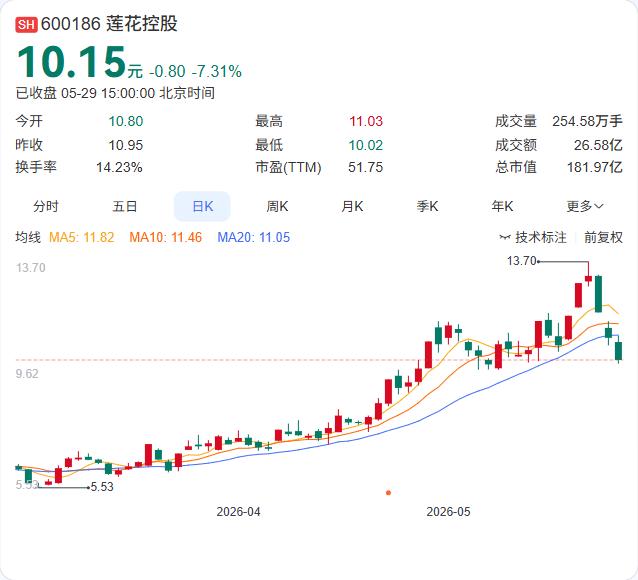Switch to the 五日 chart tab
638x580 pixels.
pos(125,206)
